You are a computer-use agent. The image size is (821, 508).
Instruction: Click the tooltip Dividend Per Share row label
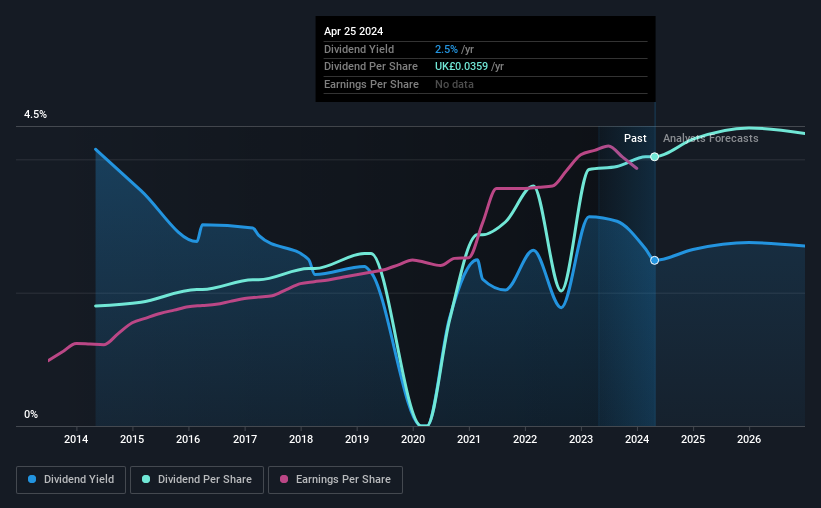tap(371, 67)
